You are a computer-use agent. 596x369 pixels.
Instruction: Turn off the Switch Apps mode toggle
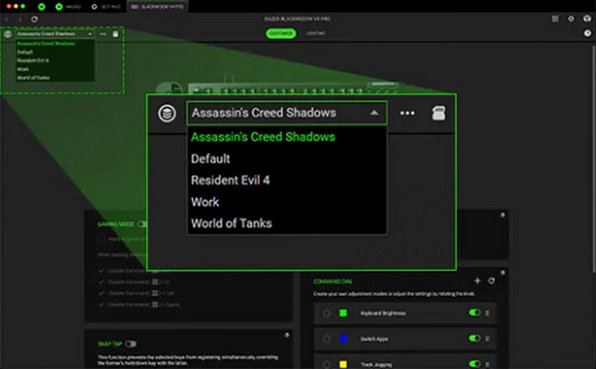(x=474, y=338)
